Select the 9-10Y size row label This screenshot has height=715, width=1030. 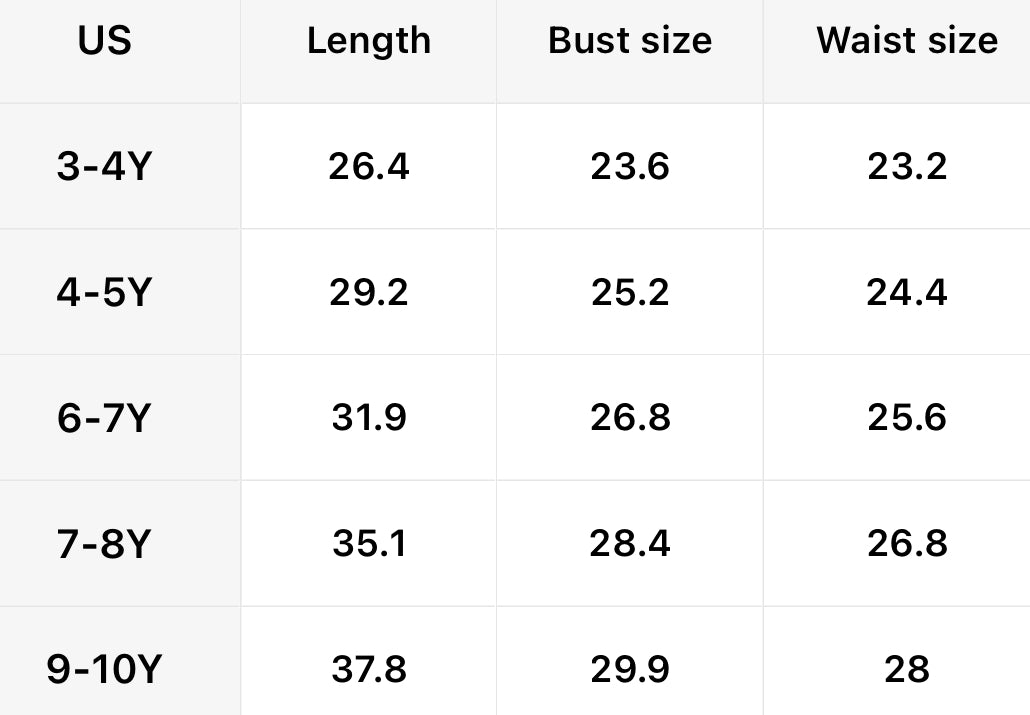coord(104,669)
